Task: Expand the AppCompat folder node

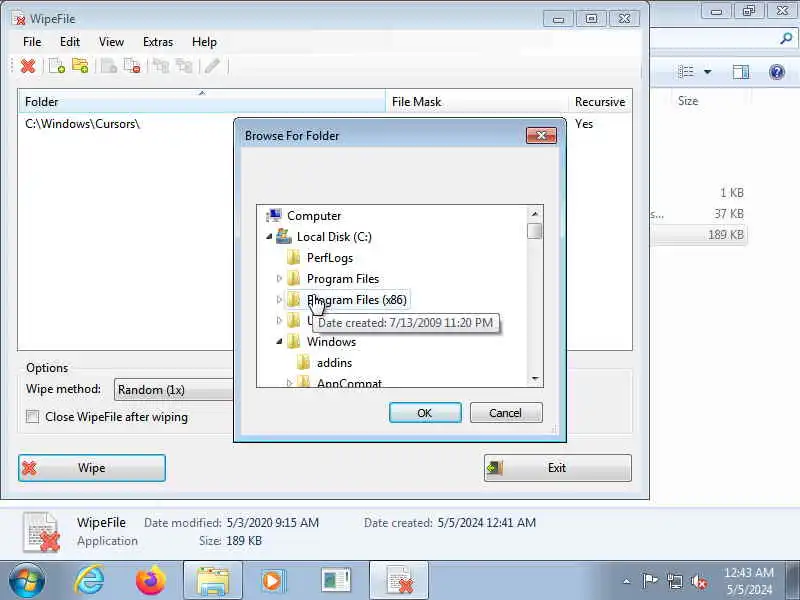Action: pos(289,383)
